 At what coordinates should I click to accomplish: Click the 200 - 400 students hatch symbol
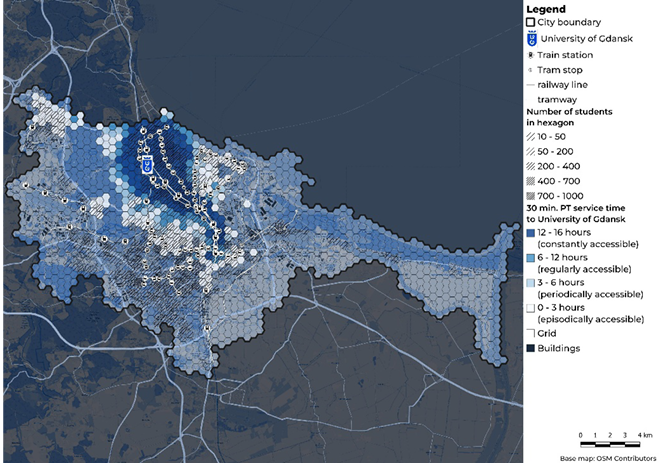tap(531, 166)
